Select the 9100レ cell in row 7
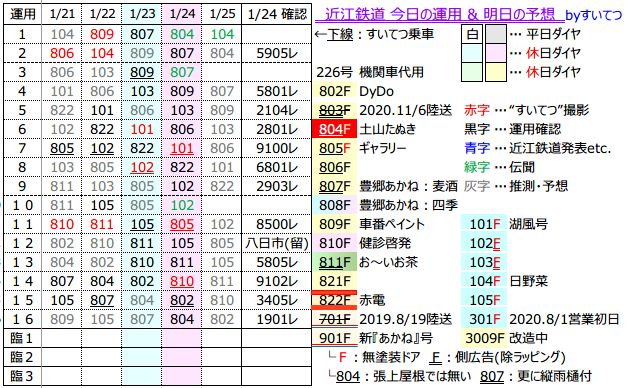The width and height of the screenshot is (630, 388). coord(277,148)
